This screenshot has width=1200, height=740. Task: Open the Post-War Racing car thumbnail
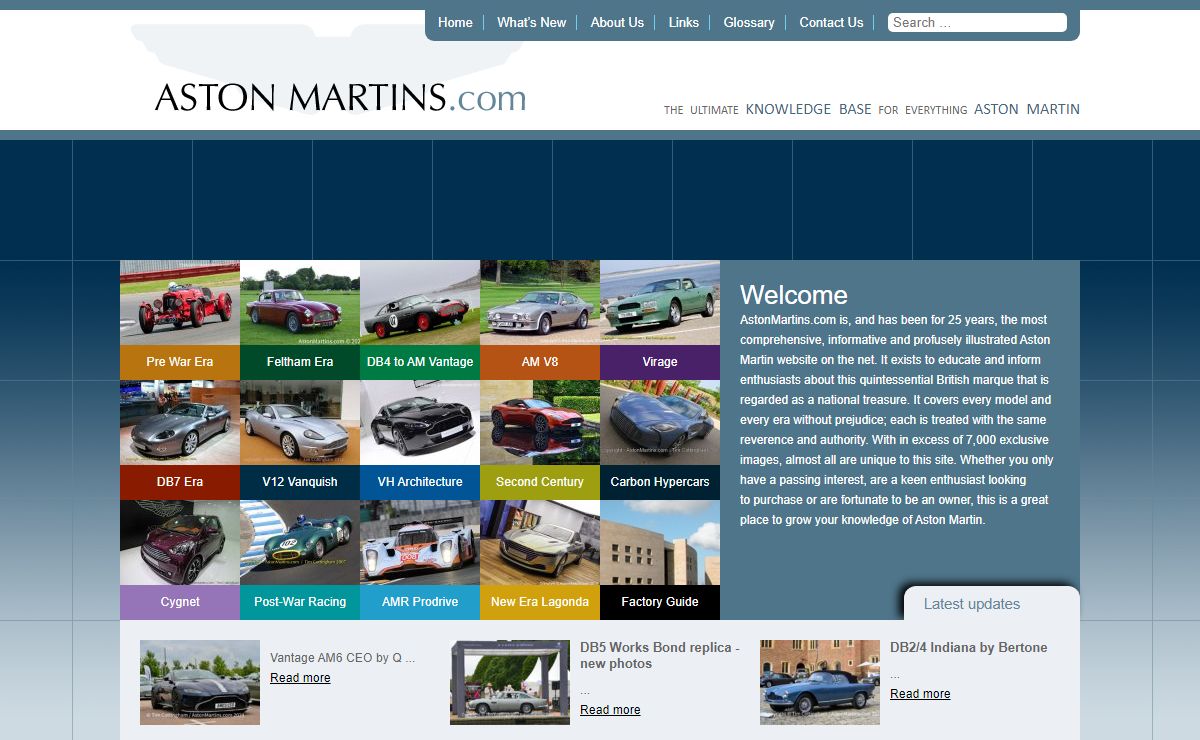(300, 543)
